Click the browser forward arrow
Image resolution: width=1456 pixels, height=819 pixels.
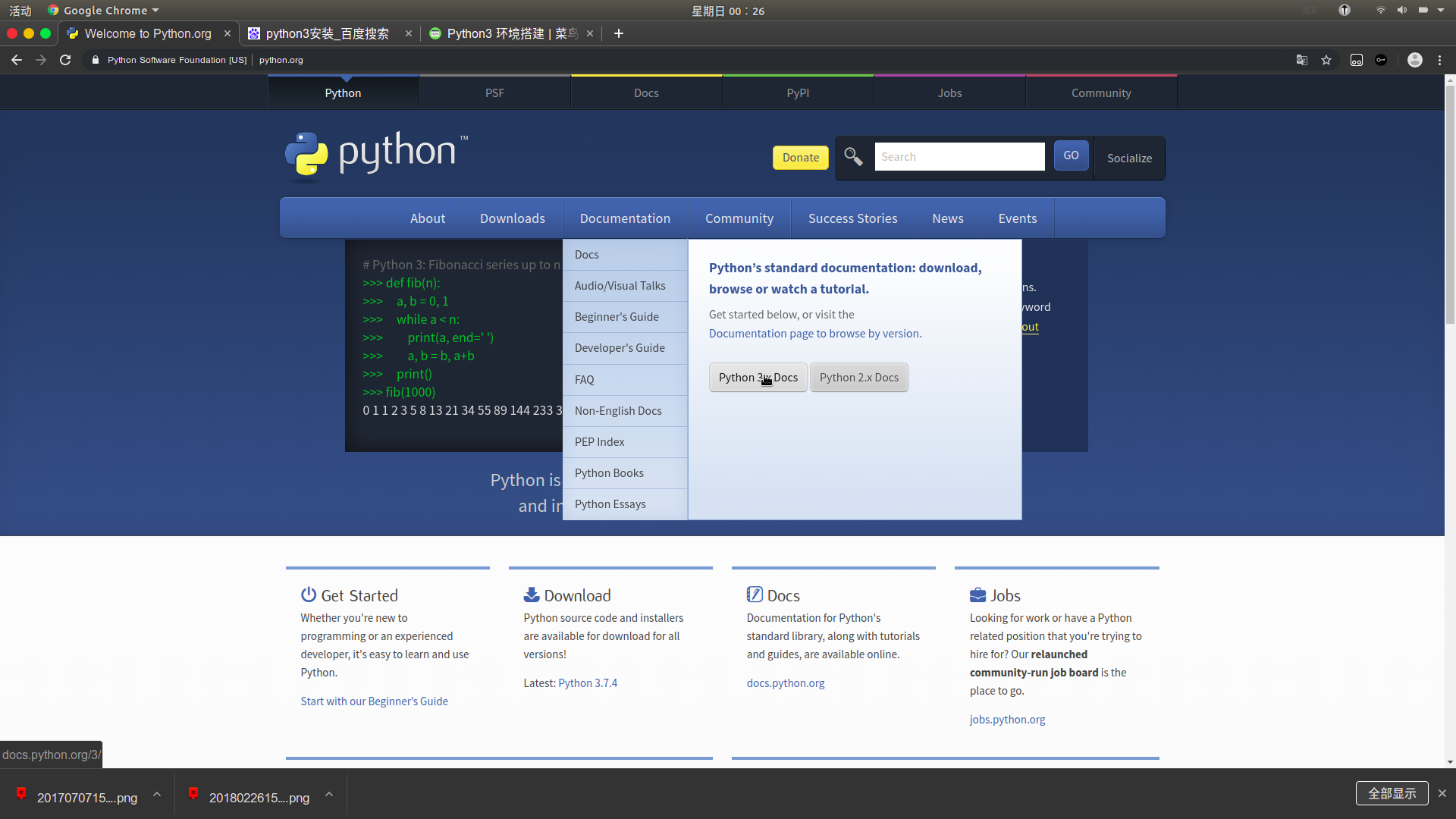[41, 60]
